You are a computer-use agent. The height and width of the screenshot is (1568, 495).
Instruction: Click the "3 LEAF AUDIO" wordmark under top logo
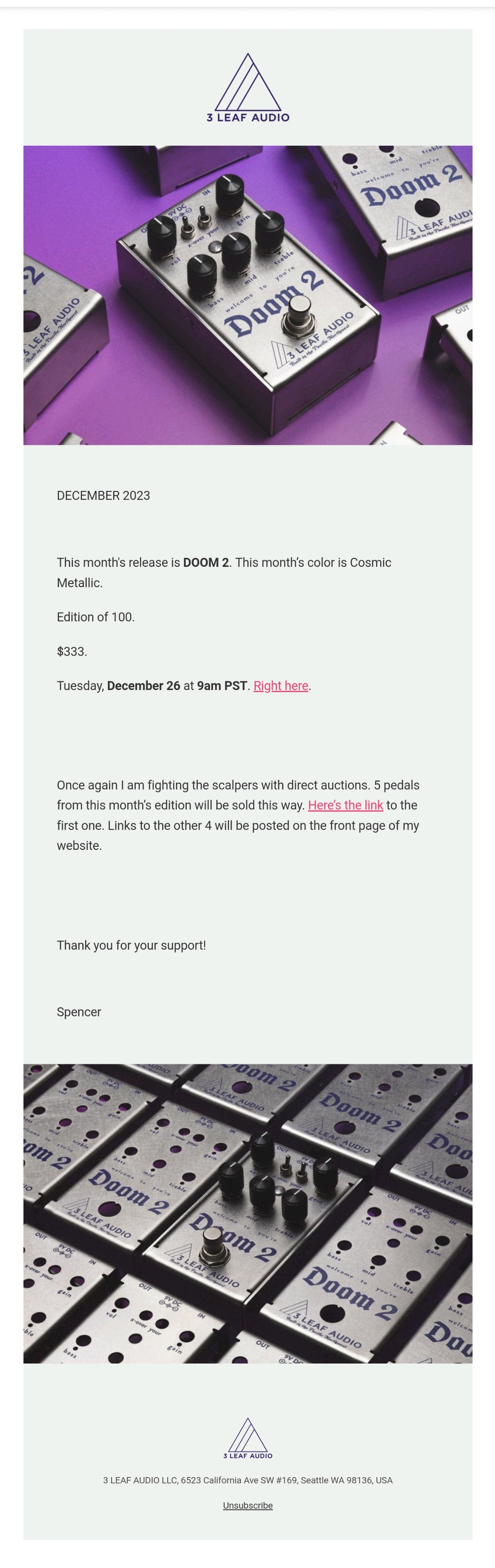coord(248,117)
